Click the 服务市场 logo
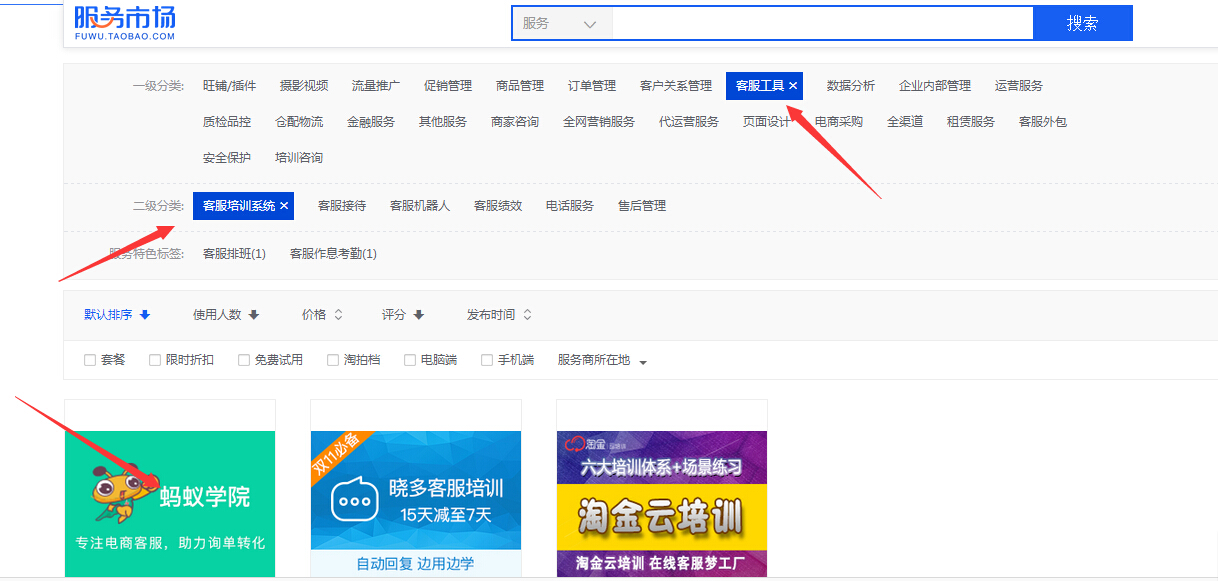Image resolution: width=1218 pixels, height=581 pixels. pos(125,21)
